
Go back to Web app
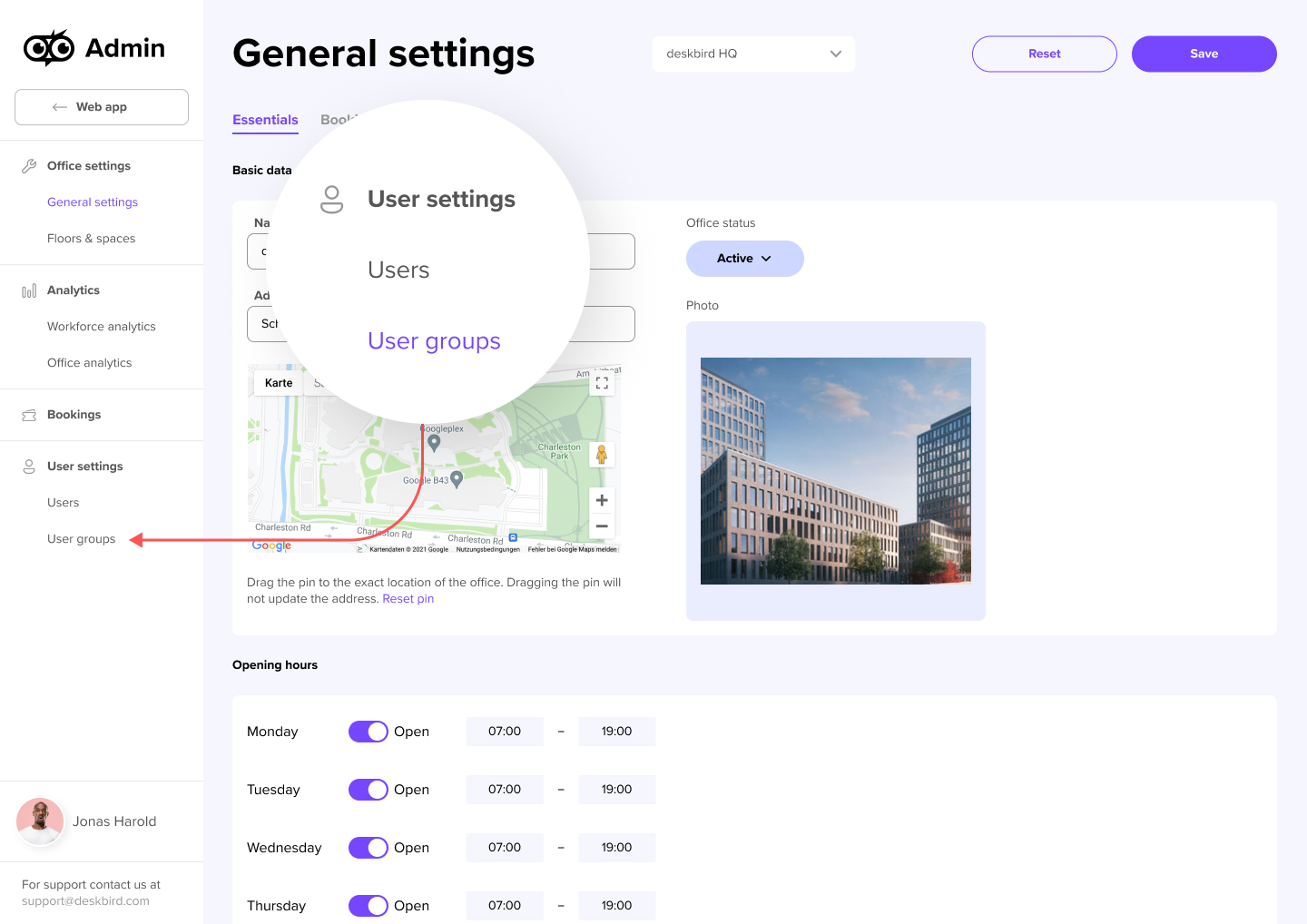(x=102, y=107)
